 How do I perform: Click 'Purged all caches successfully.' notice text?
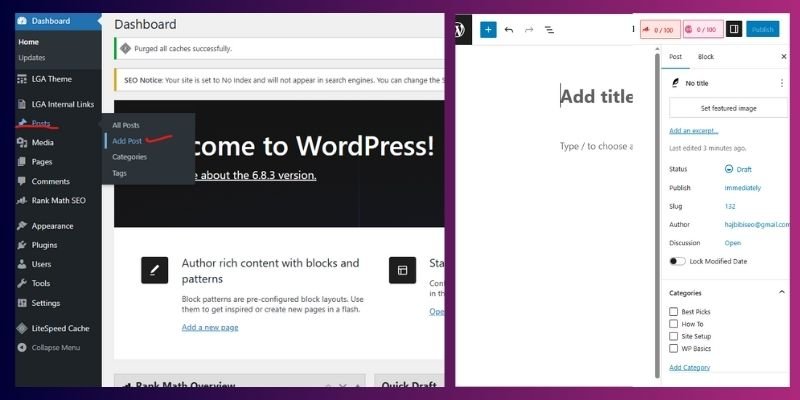click(183, 49)
